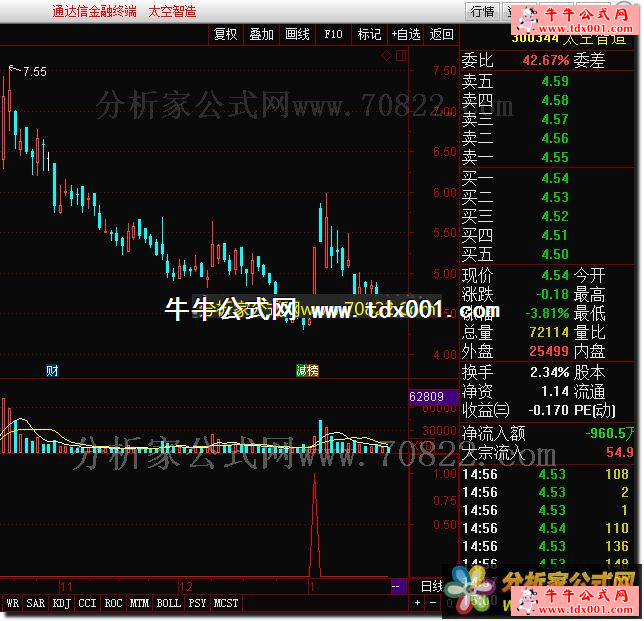Click the 收益 -0.170 value
This screenshot has height=621, width=644.
click(x=549, y=410)
